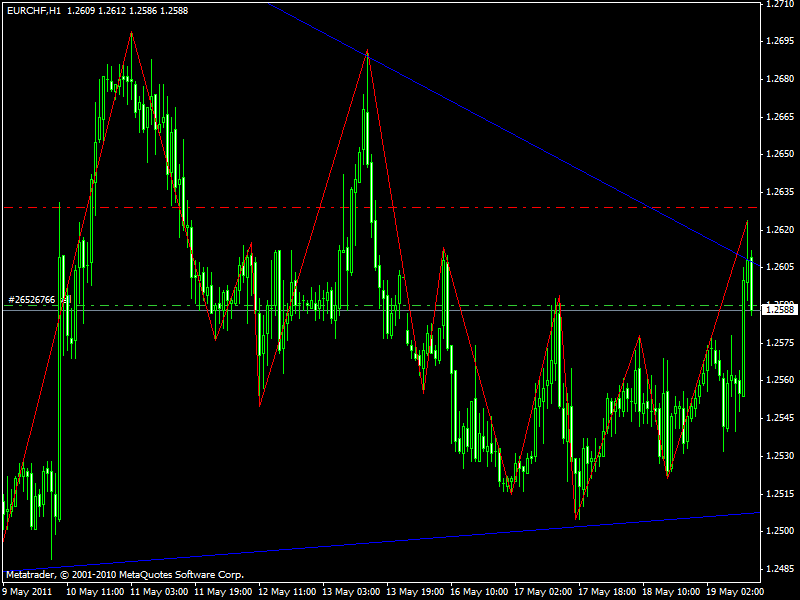
Task: Click the 1.2485 price scale label
Action: [x=779, y=569]
